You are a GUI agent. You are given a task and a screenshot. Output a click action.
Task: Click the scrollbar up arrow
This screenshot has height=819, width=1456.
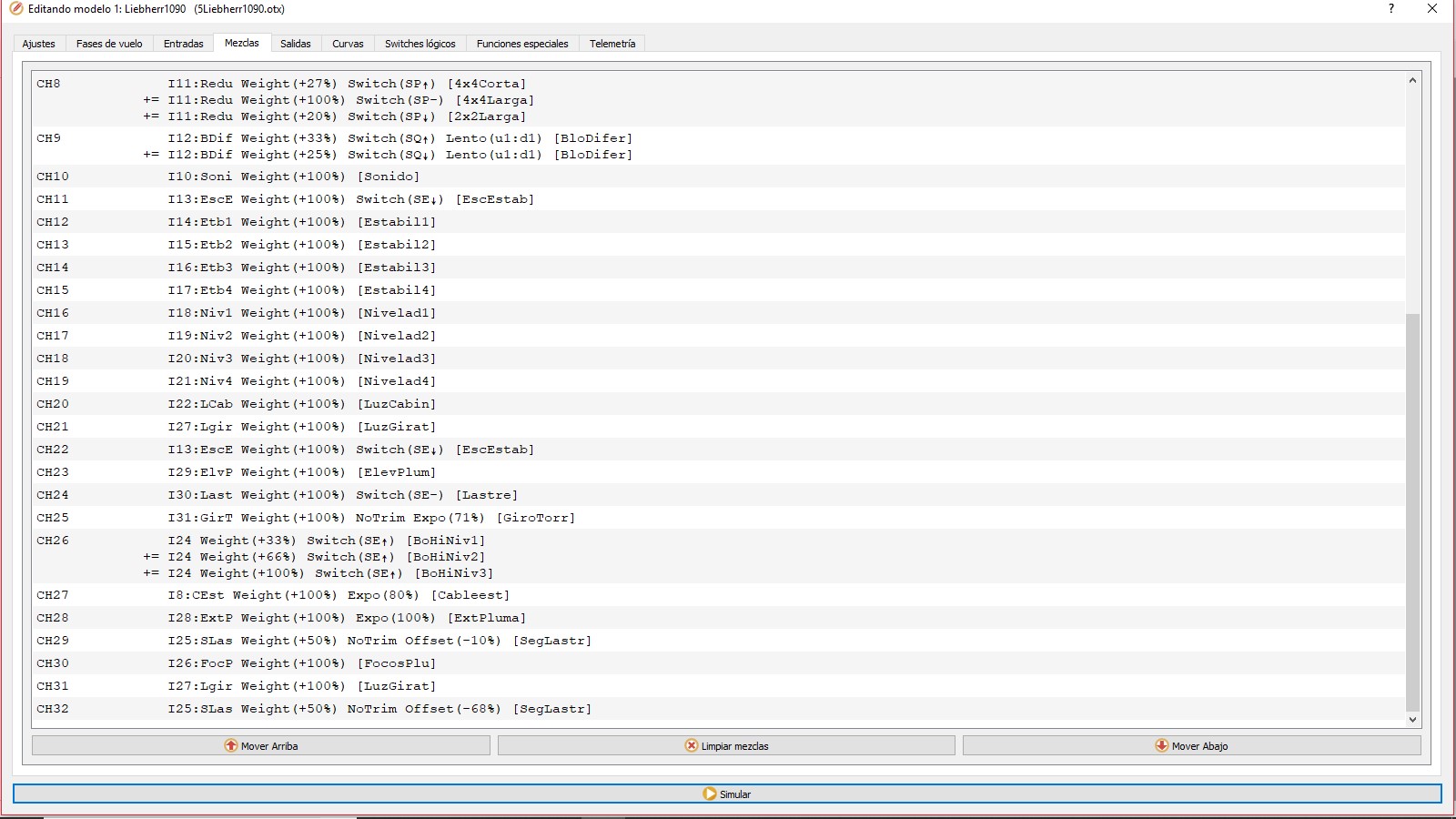[1412, 80]
